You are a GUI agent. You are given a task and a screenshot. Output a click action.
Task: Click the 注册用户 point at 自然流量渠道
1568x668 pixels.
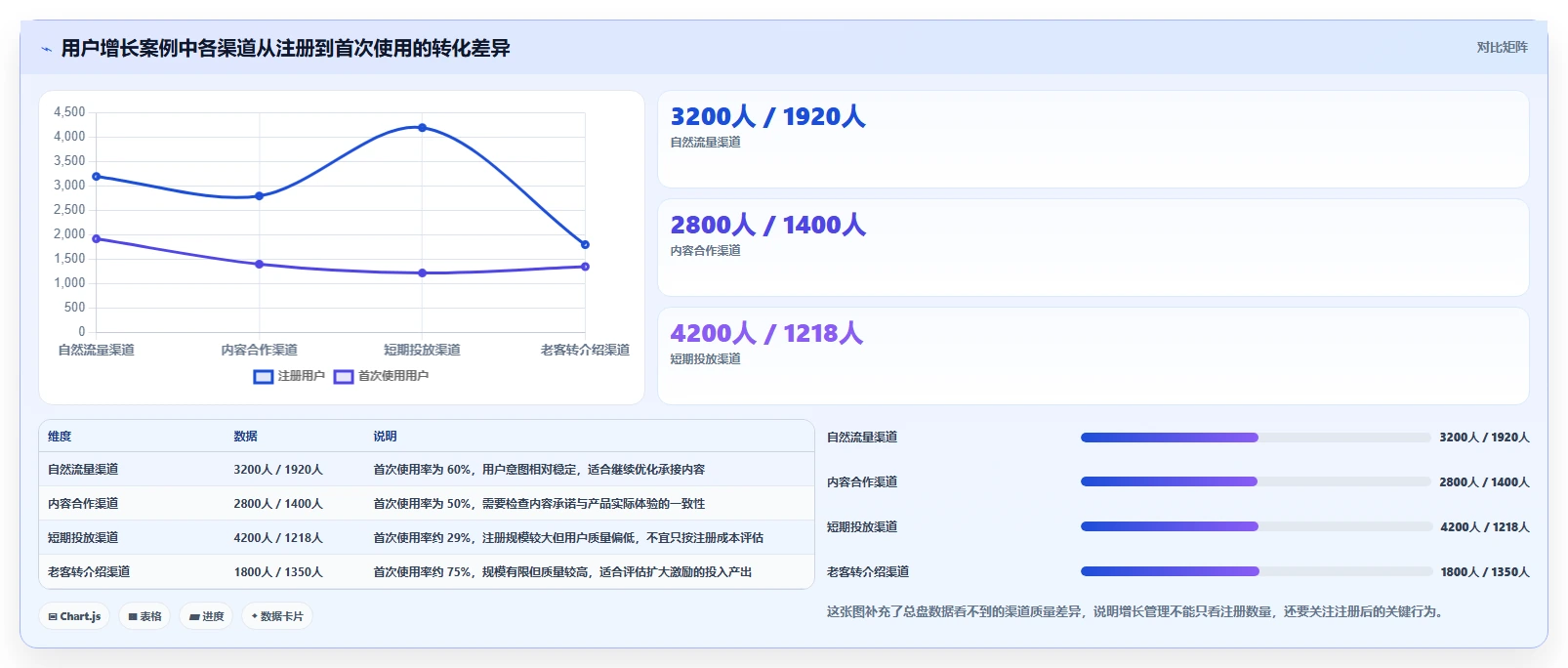[x=96, y=177]
